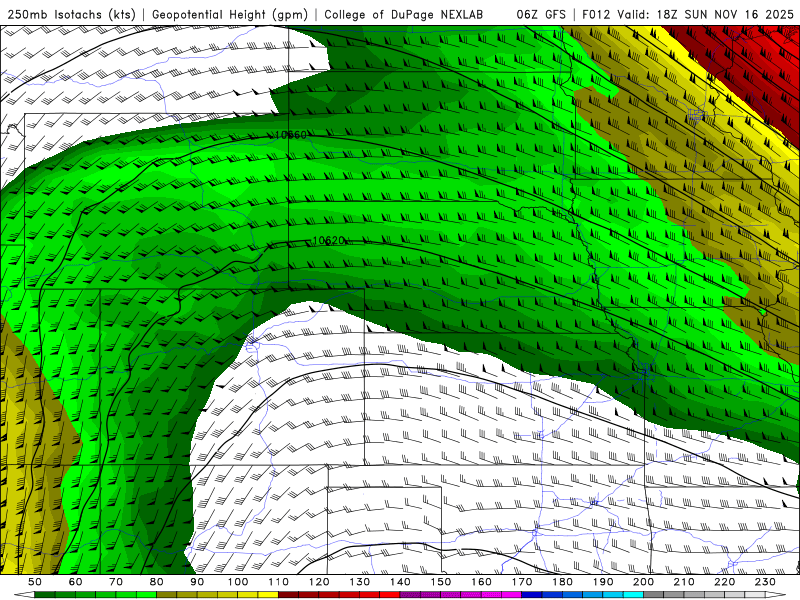This screenshot has width=800, height=600.
Task: Click the 'F012 Valid: 18Z SUN NOV 16 2025' text
Action: click(x=688, y=14)
